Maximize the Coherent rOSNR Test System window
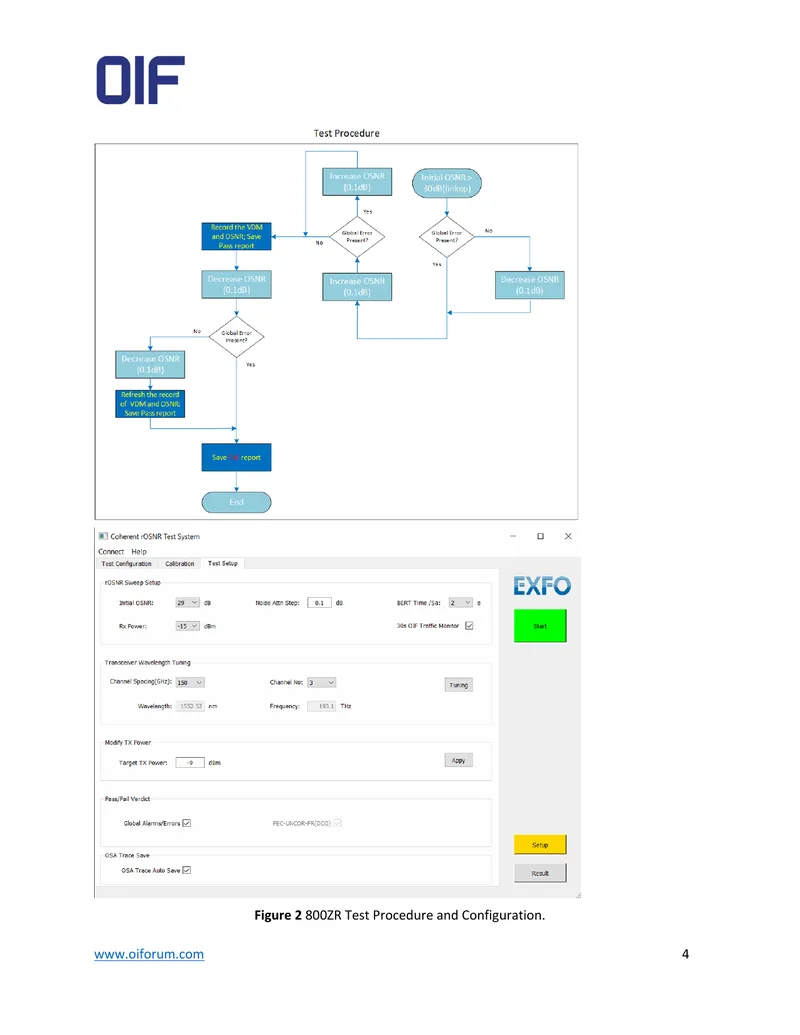 tap(541, 536)
